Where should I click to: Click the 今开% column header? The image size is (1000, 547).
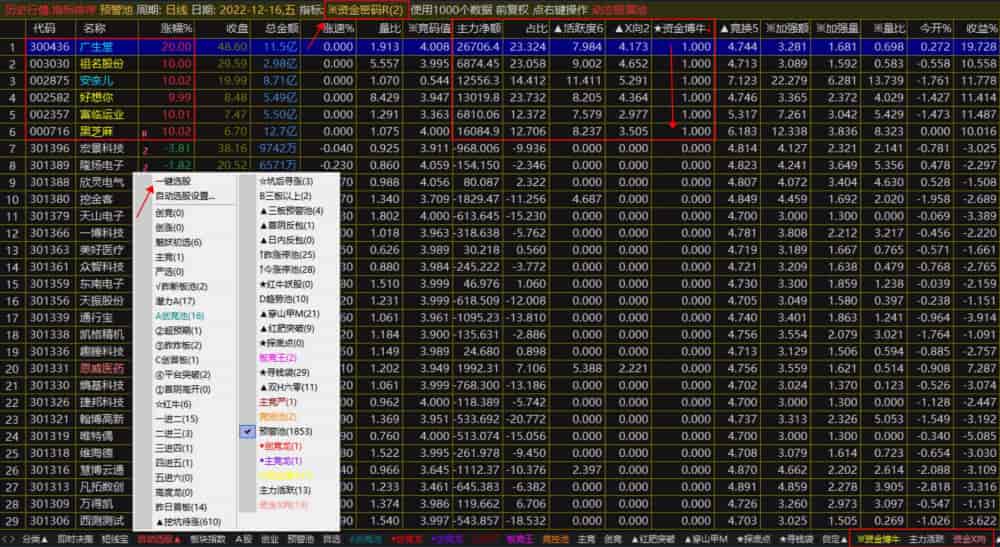coord(938,29)
